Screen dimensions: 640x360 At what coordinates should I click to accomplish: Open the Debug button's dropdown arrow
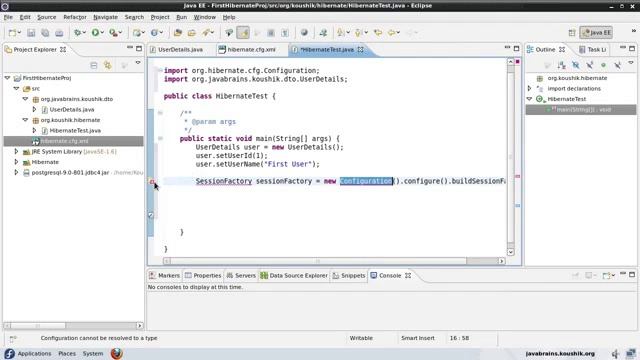[84, 33]
